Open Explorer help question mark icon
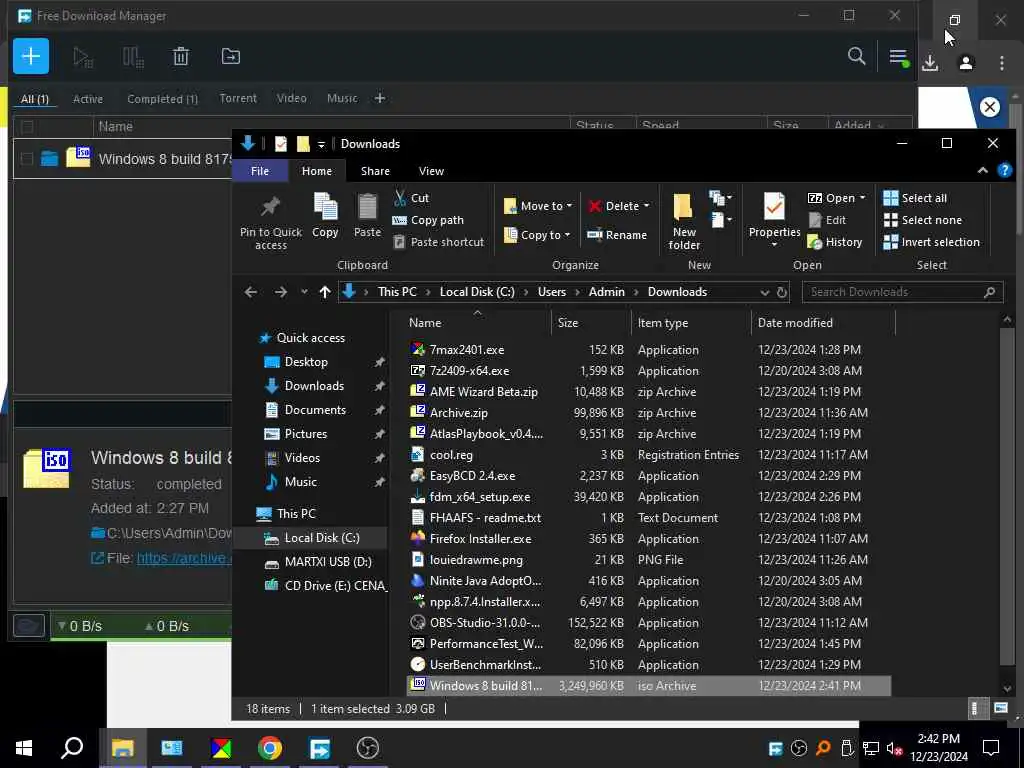Image resolution: width=1024 pixels, height=768 pixels. [x=1004, y=171]
